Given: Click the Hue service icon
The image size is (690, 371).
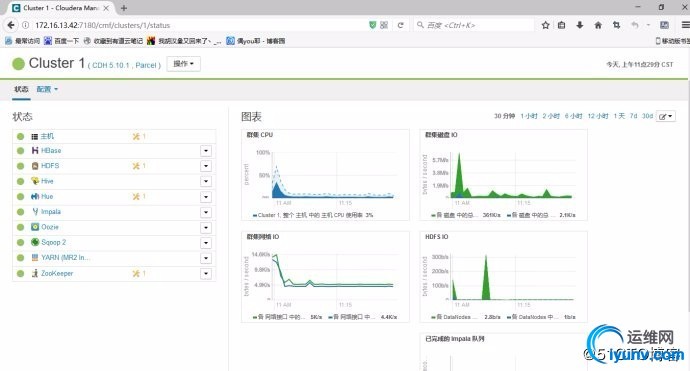Looking at the screenshot, I should [x=35, y=196].
